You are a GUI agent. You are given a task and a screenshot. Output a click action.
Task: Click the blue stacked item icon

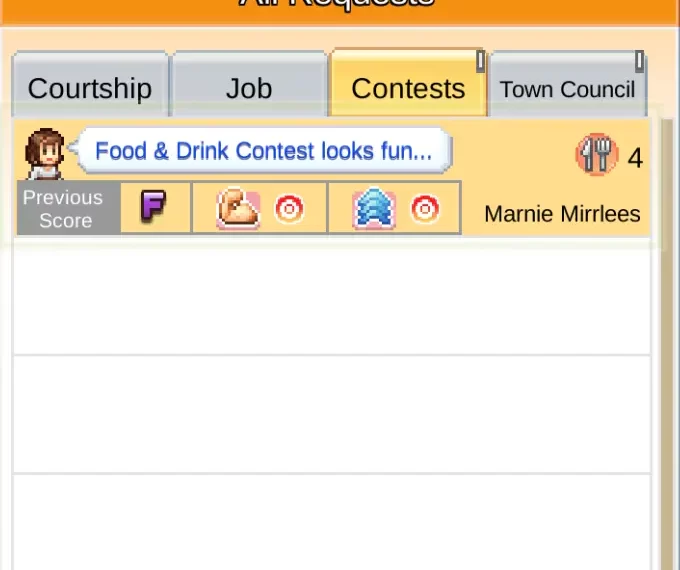pyautogui.click(x=373, y=209)
